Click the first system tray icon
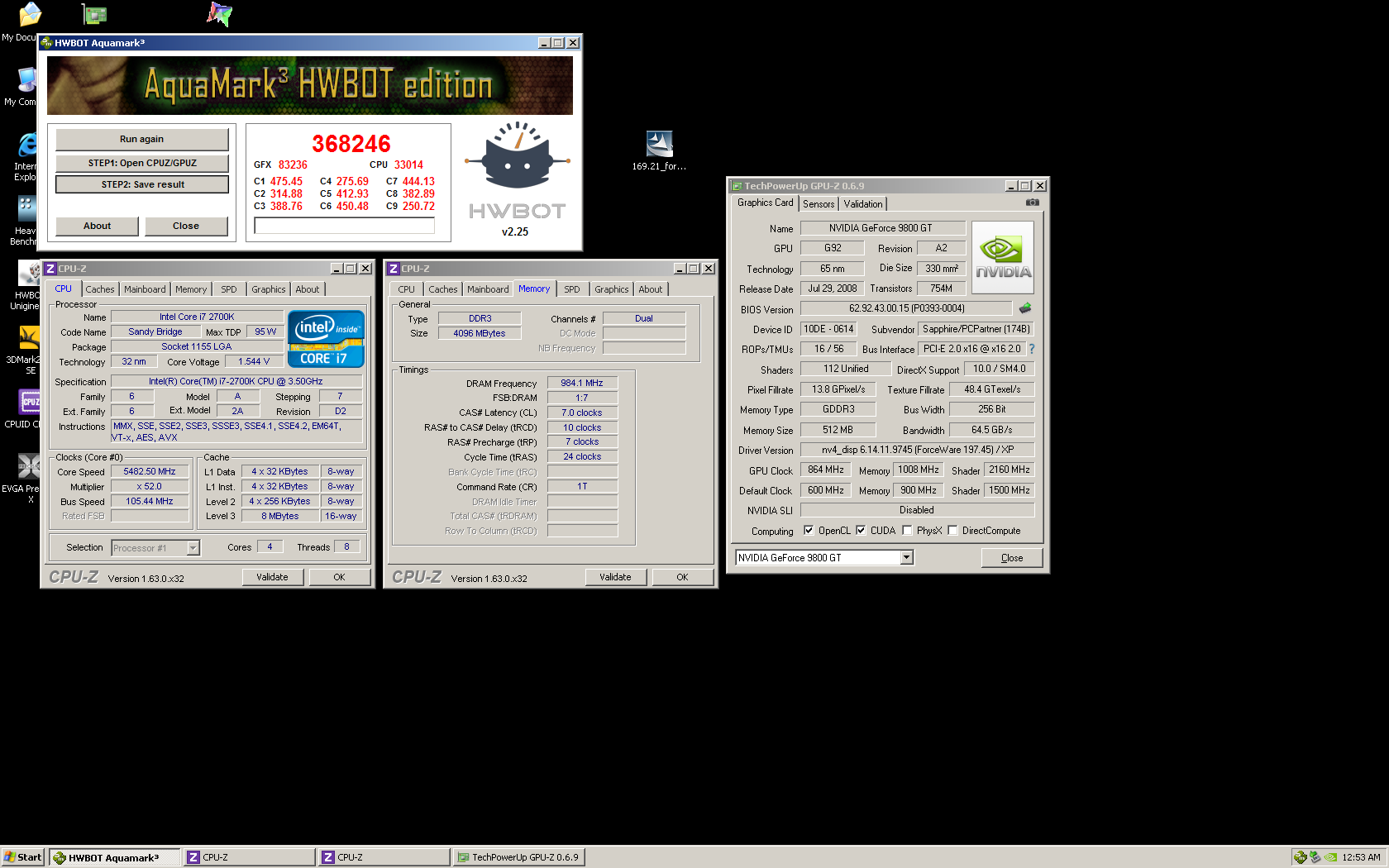This screenshot has height=868, width=1389. click(x=1300, y=857)
